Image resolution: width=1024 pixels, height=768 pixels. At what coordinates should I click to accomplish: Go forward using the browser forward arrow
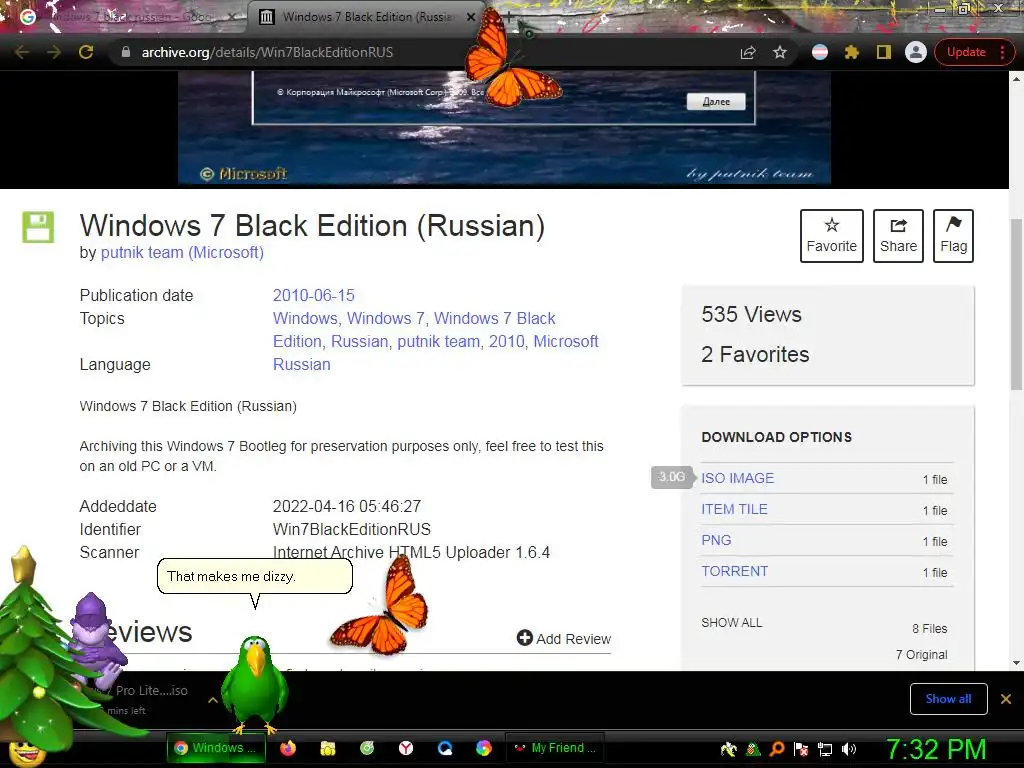(x=54, y=52)
